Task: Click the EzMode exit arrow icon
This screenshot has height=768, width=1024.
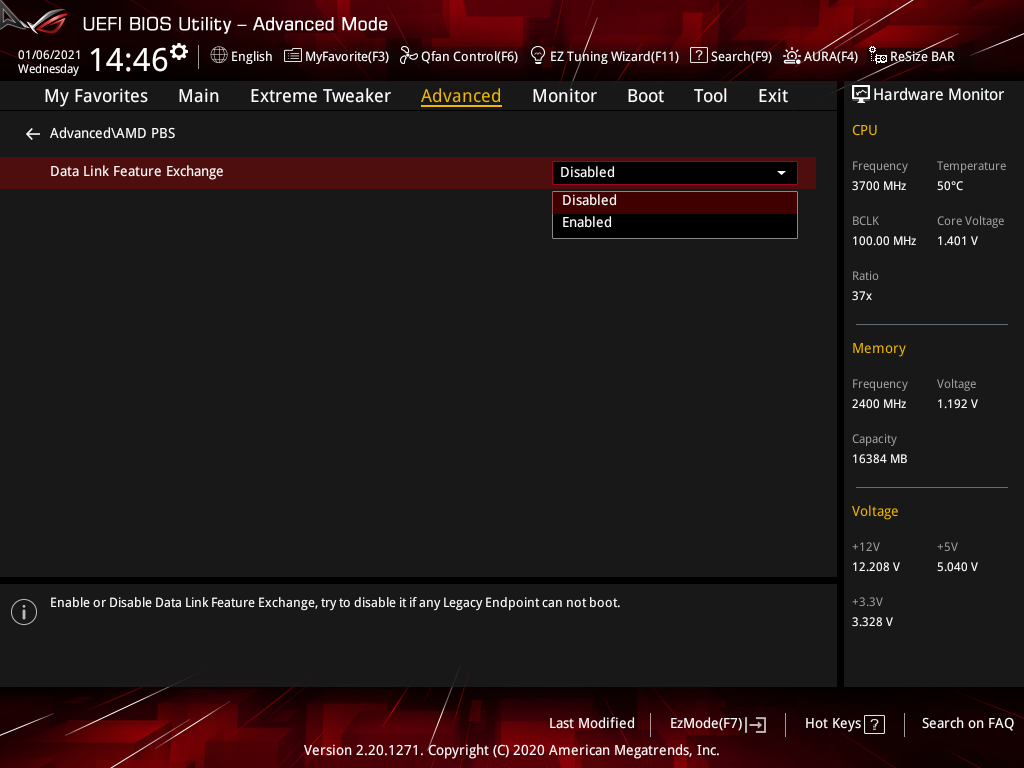Action: click(x=757, y=724)
